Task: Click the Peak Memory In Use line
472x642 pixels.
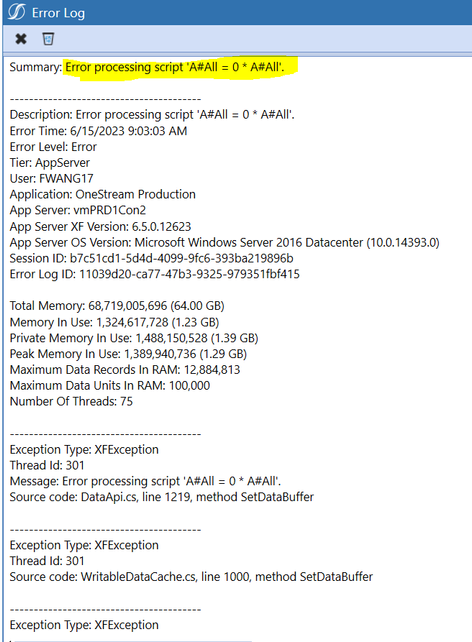Action: (x=128, y=354)
